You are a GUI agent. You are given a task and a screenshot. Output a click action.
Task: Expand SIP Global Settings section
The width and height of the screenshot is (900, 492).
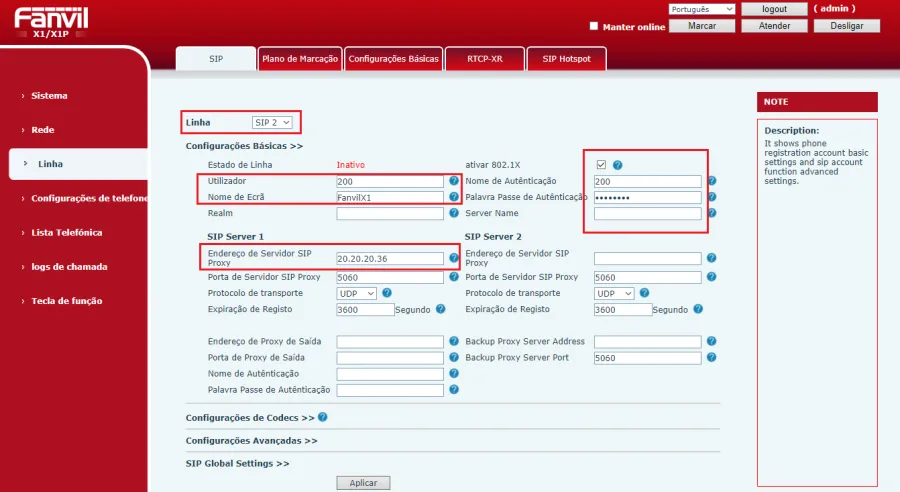[x=237, y=463]
